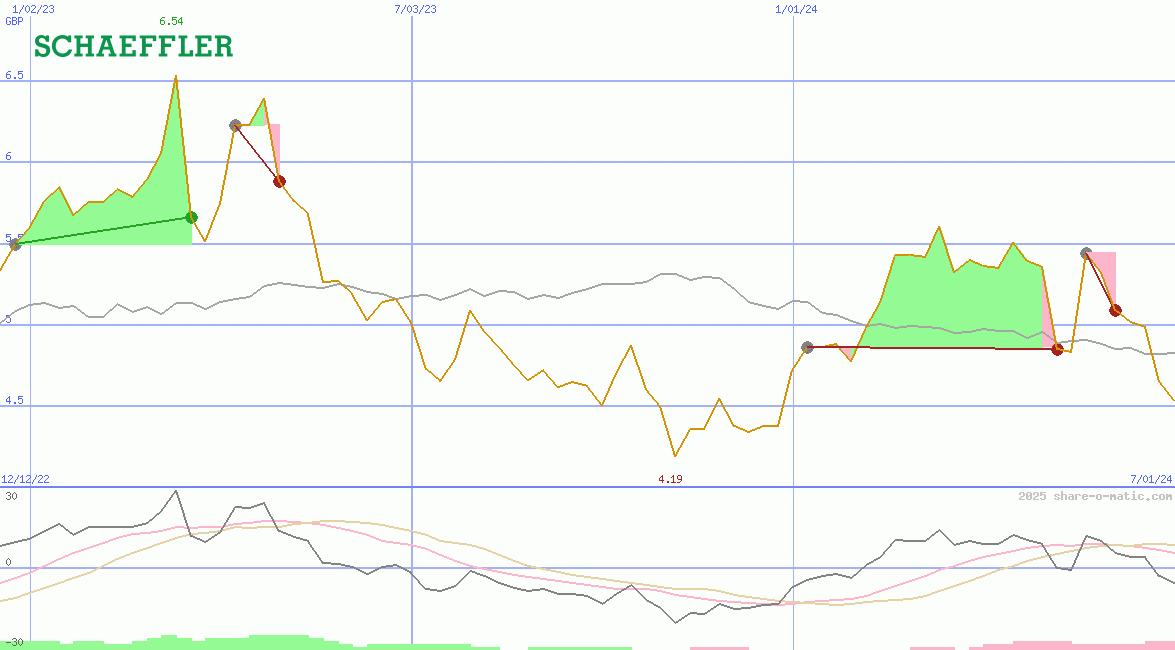Select the 7/03/23 date marker
The height and width of the screenshot is (650, 1175).
pos(415,9)
